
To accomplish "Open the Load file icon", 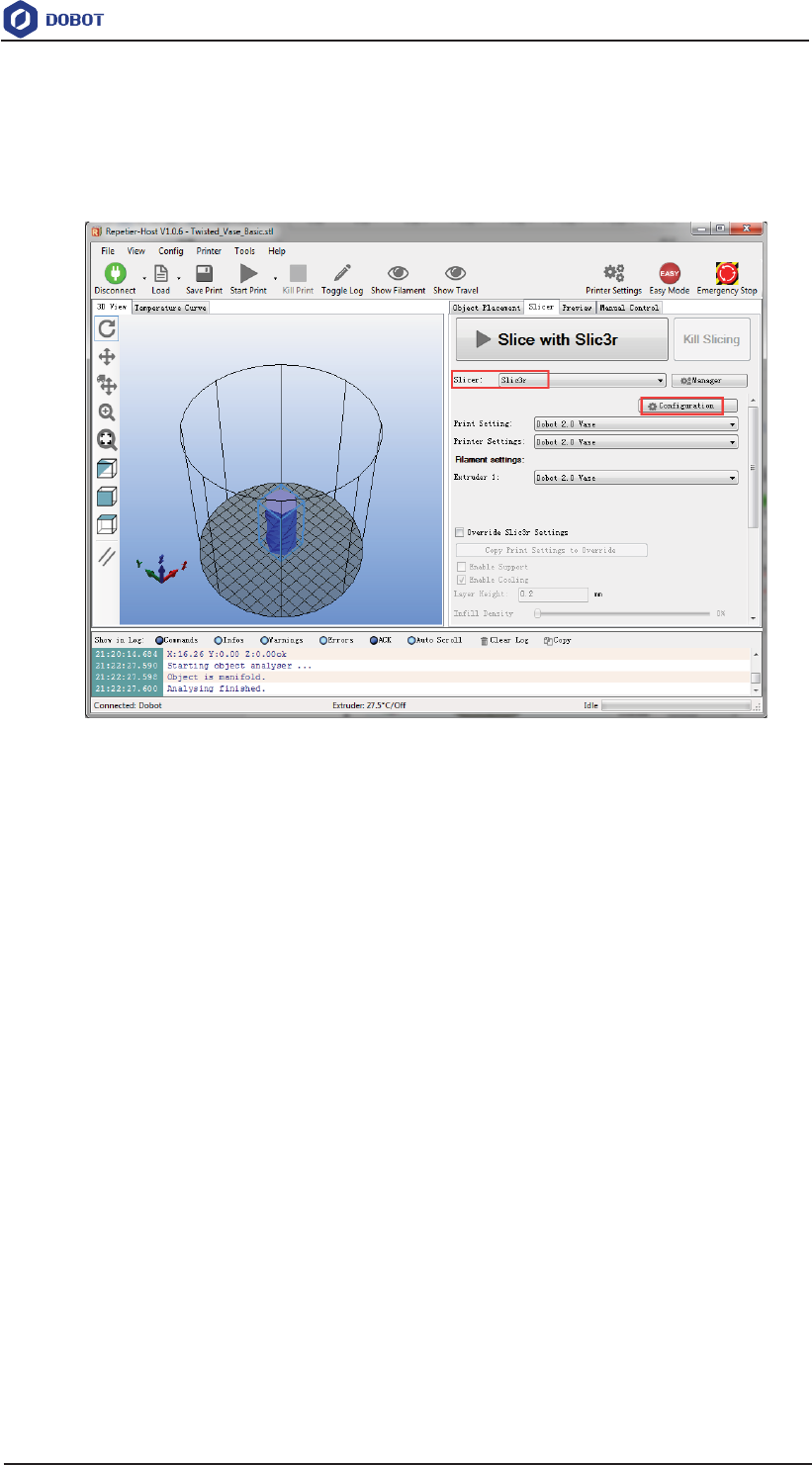I will point(160,274).
